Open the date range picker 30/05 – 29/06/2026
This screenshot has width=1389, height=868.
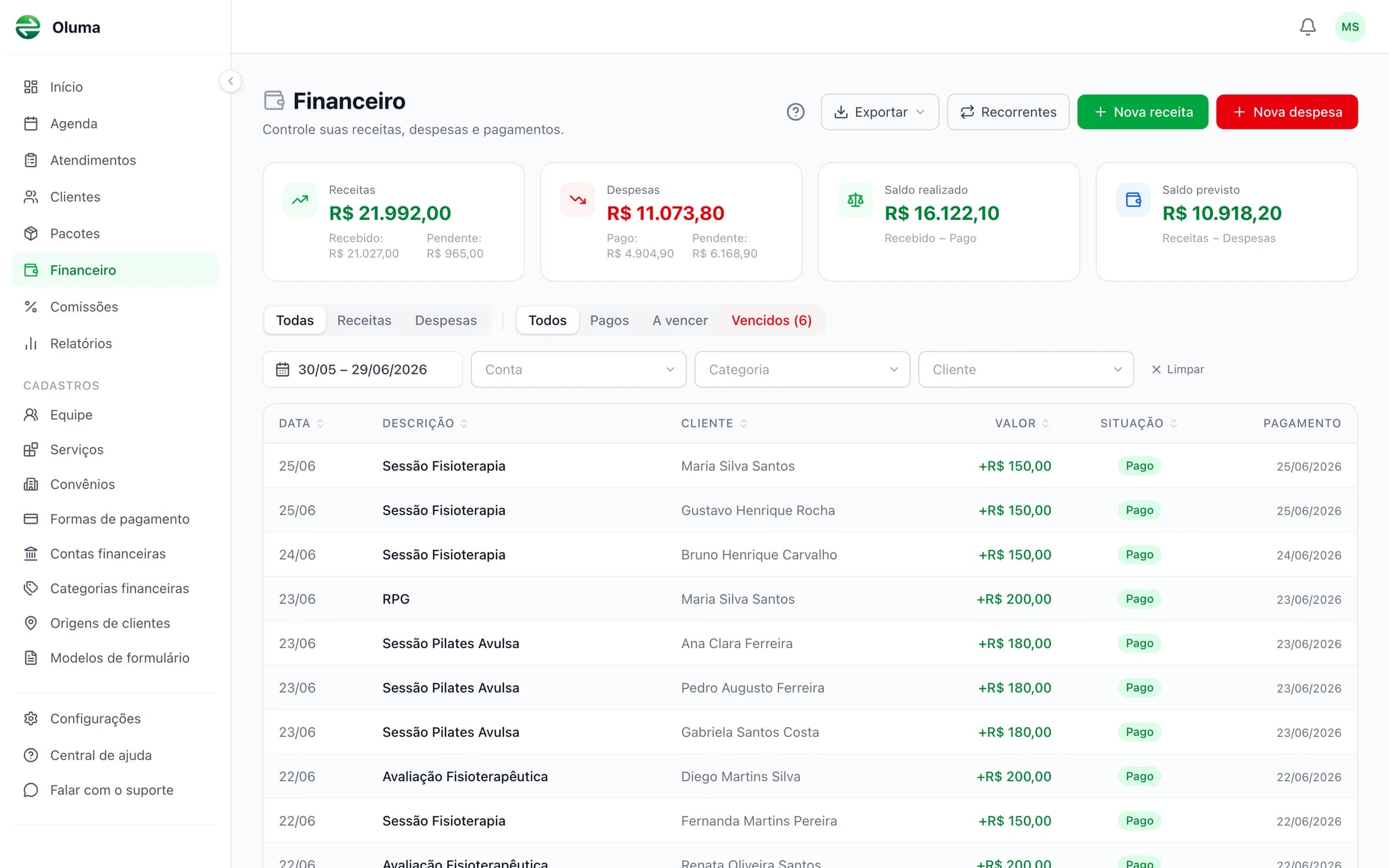tap(362, 369)
